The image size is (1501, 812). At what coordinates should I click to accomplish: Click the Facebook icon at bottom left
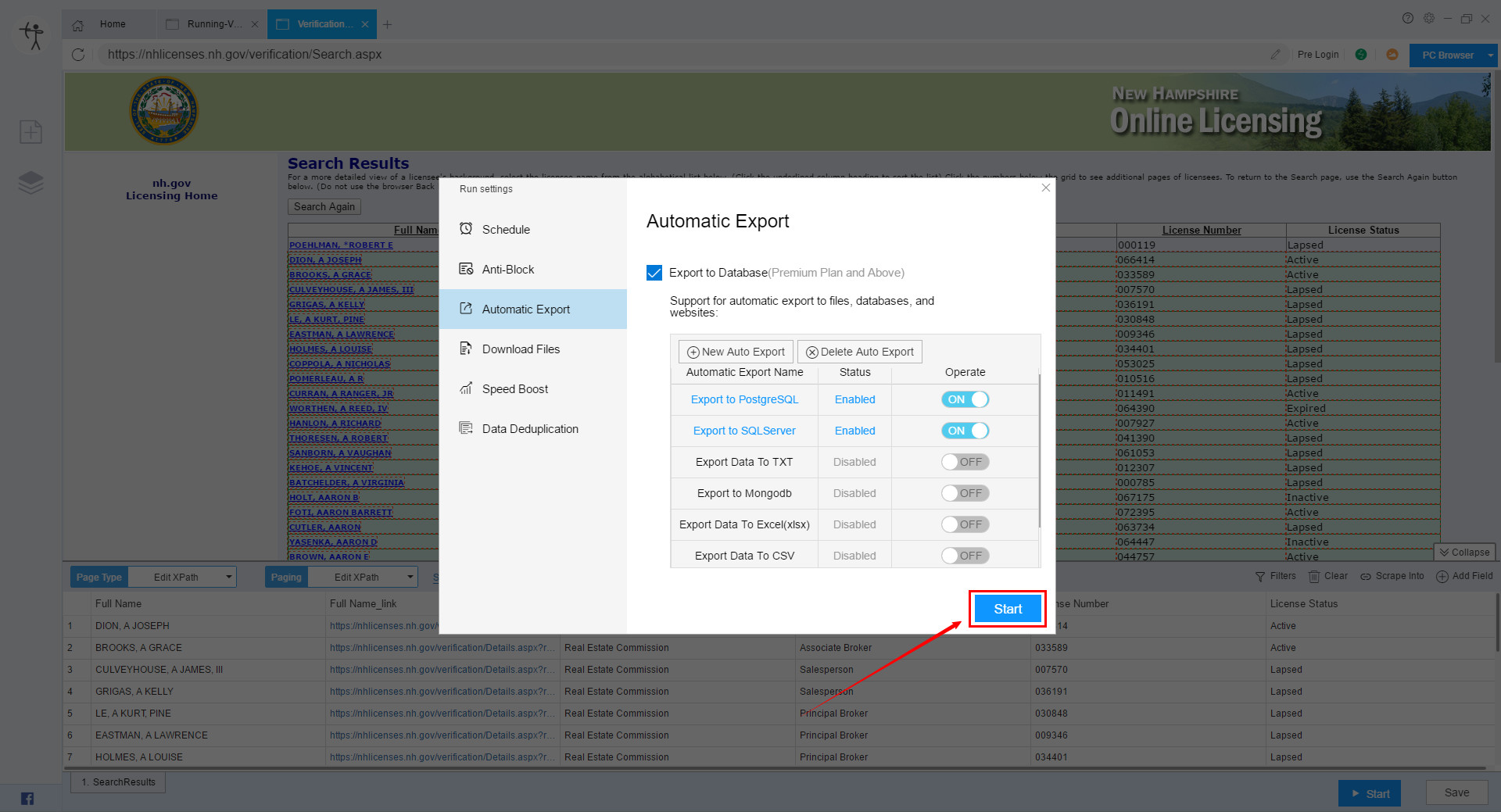point(27,798)
